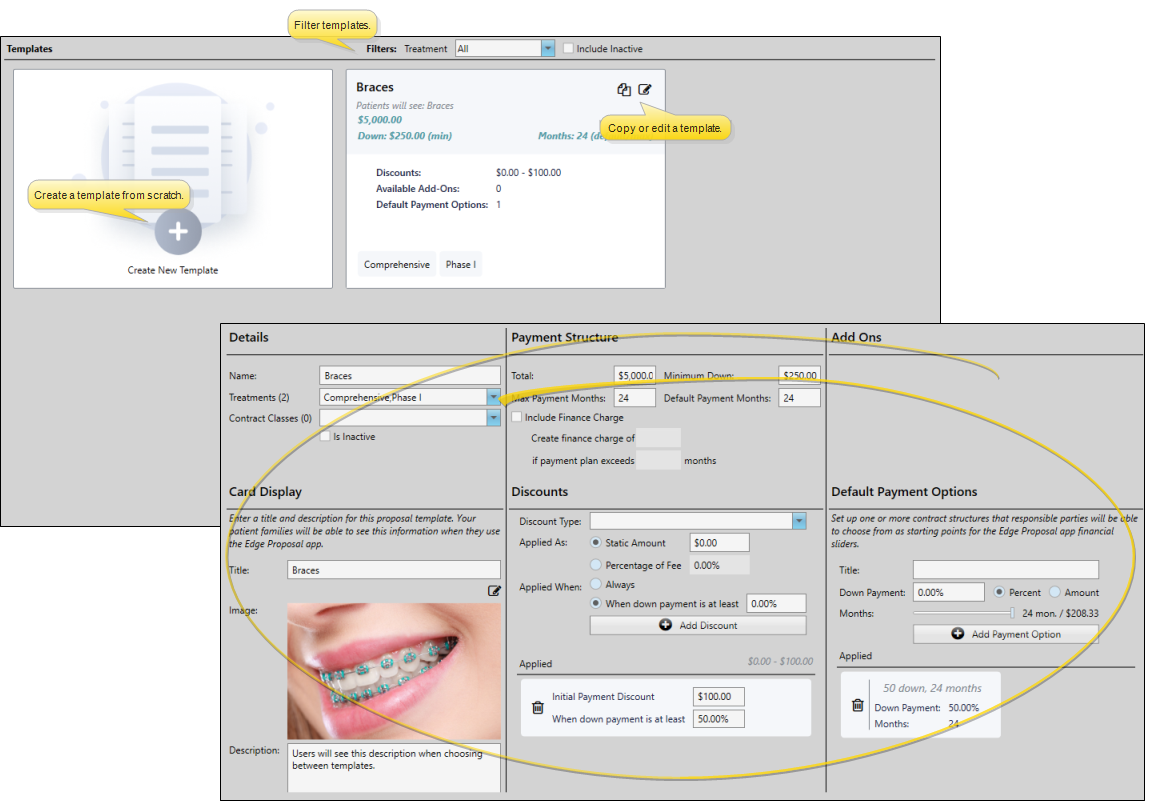The width and height of the screenshot is (1155, 811).
Task: Open the Treatment filter dropdown
Action: pyautogui.click(x=547, y=48)
